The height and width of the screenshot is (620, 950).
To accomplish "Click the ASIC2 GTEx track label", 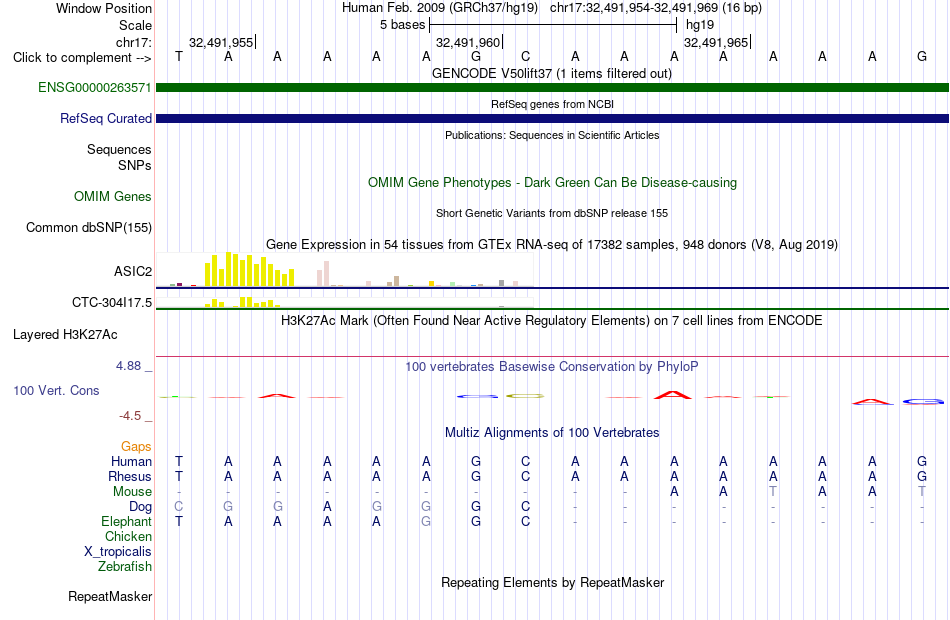I will [133, 271].
